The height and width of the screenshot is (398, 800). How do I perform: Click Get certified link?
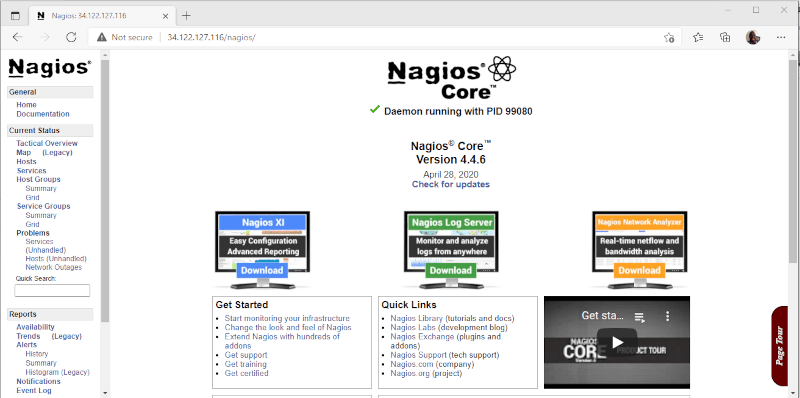(x=246, y=373)
